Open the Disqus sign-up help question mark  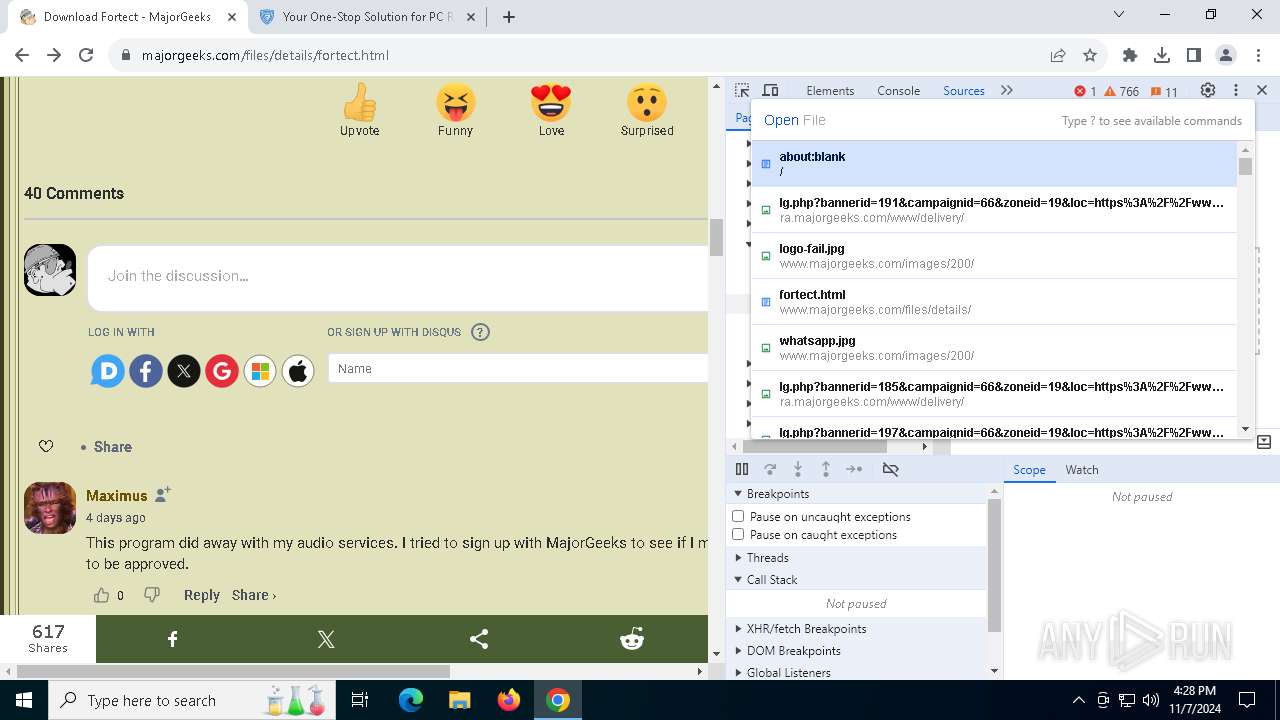point(480,332)
